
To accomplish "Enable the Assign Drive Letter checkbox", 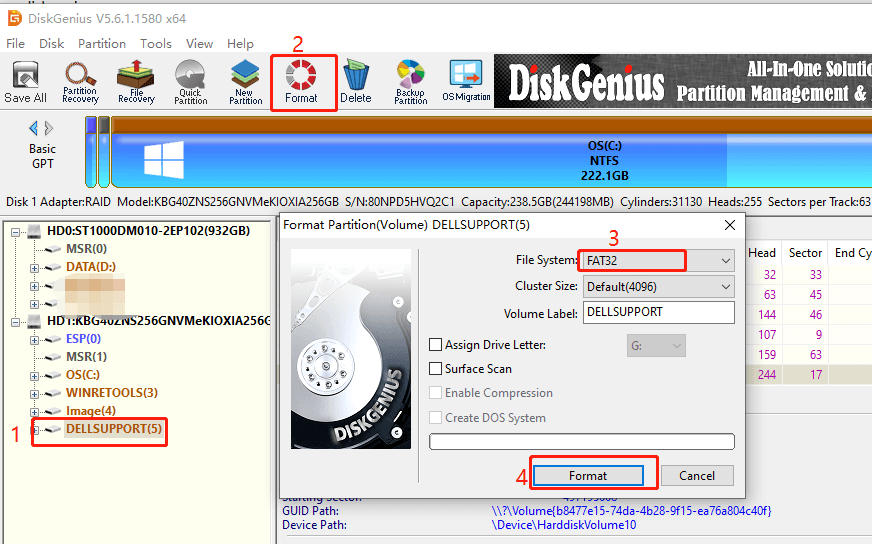I will click(x=435, y=345).
